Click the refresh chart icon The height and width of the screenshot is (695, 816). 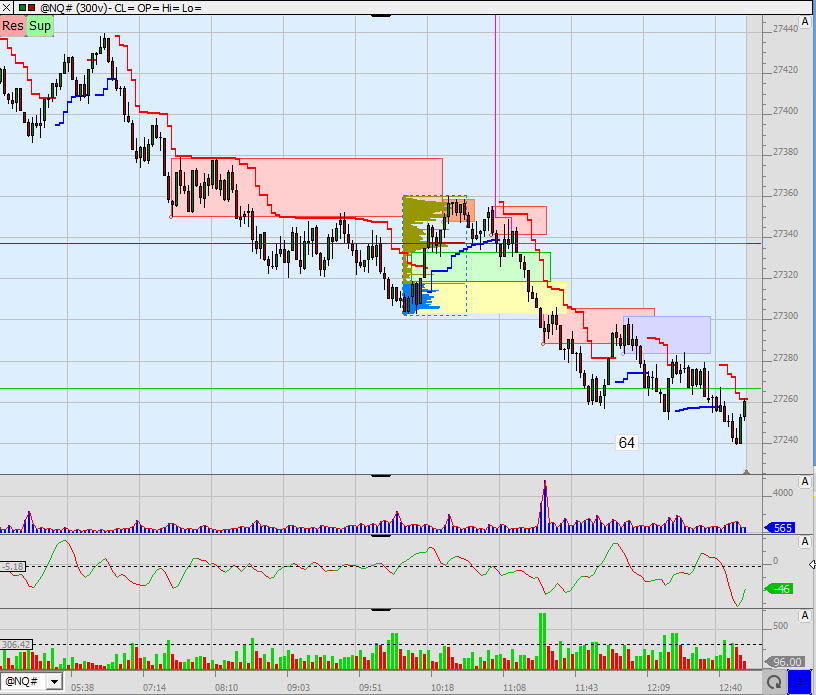(774, 682)
